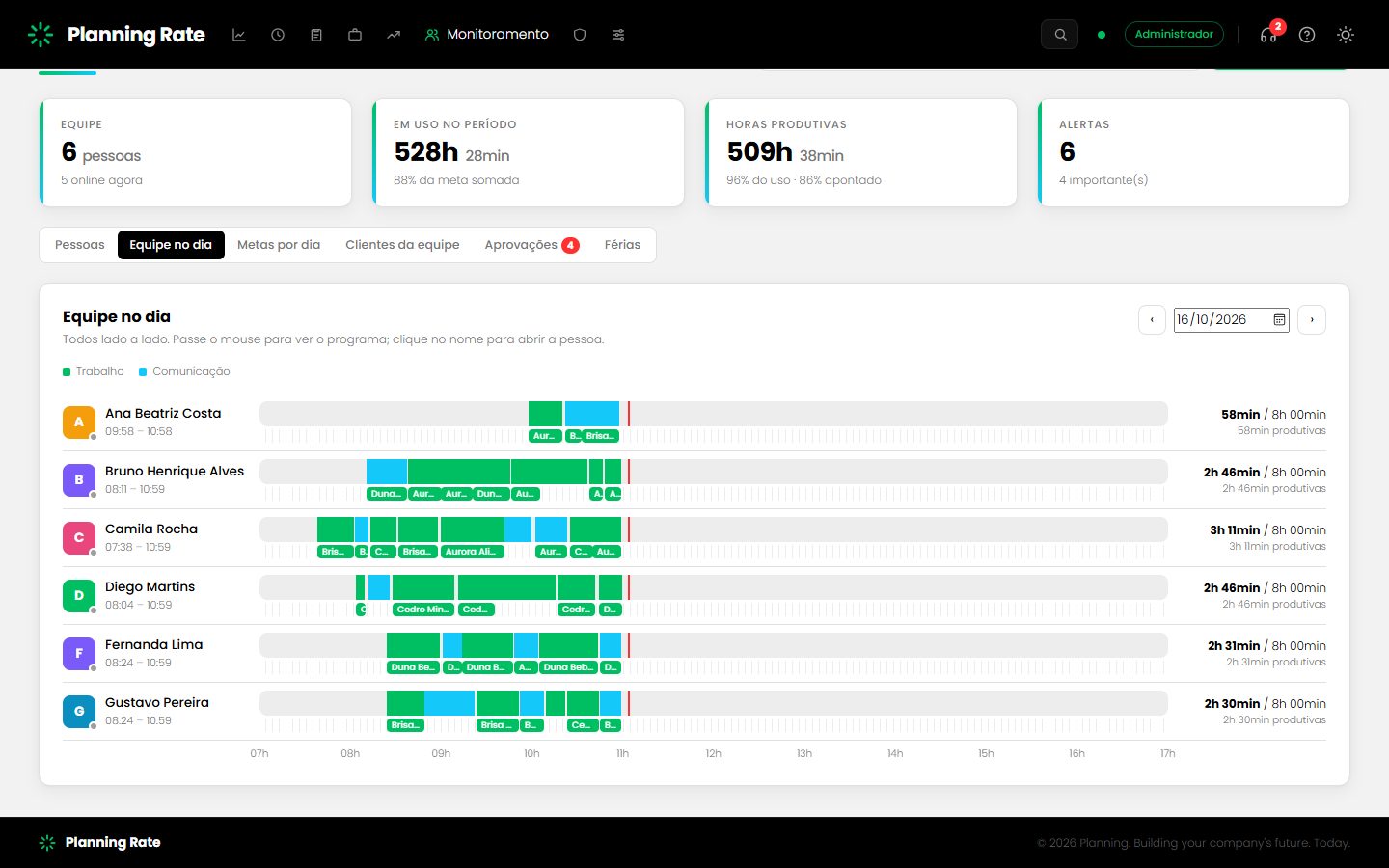Switch to the Pessoas tab
Screen dimensions: 1389x868
point(79,245)
